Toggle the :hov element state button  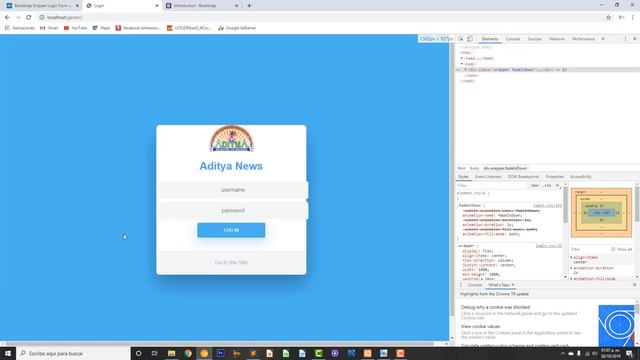(535, 186)
